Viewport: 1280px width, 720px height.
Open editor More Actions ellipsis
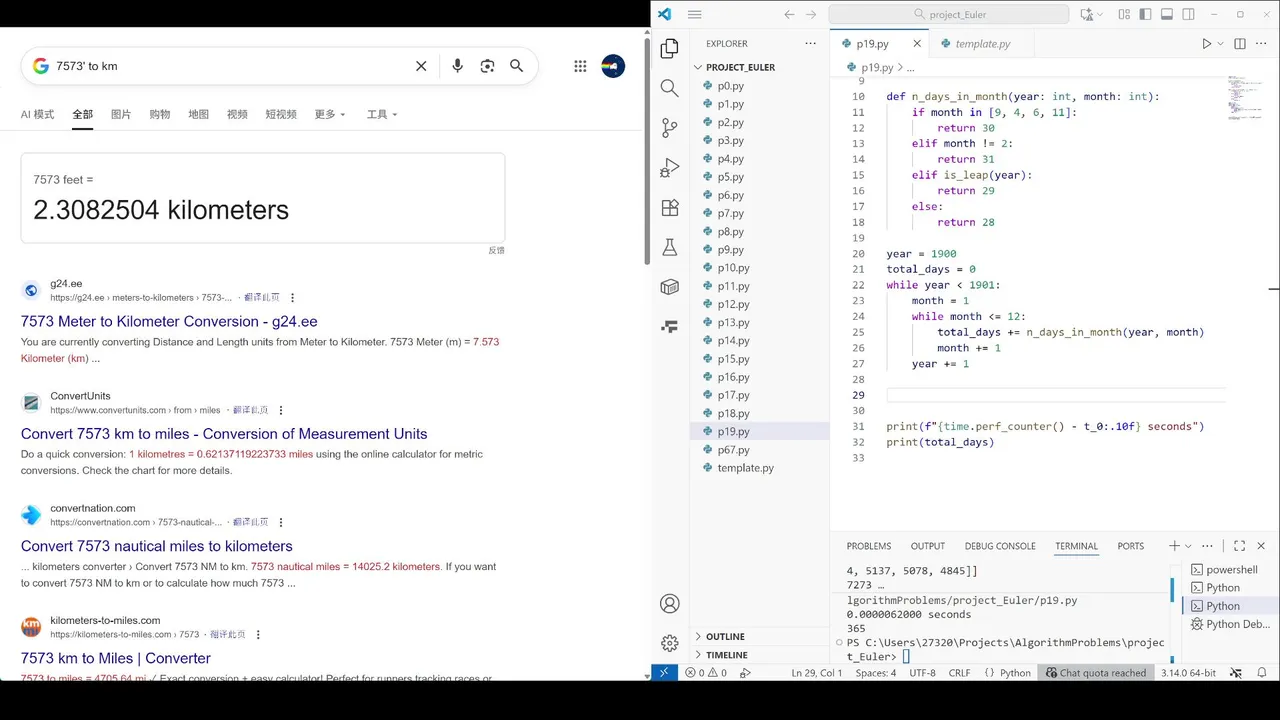tap(1262, 44)
